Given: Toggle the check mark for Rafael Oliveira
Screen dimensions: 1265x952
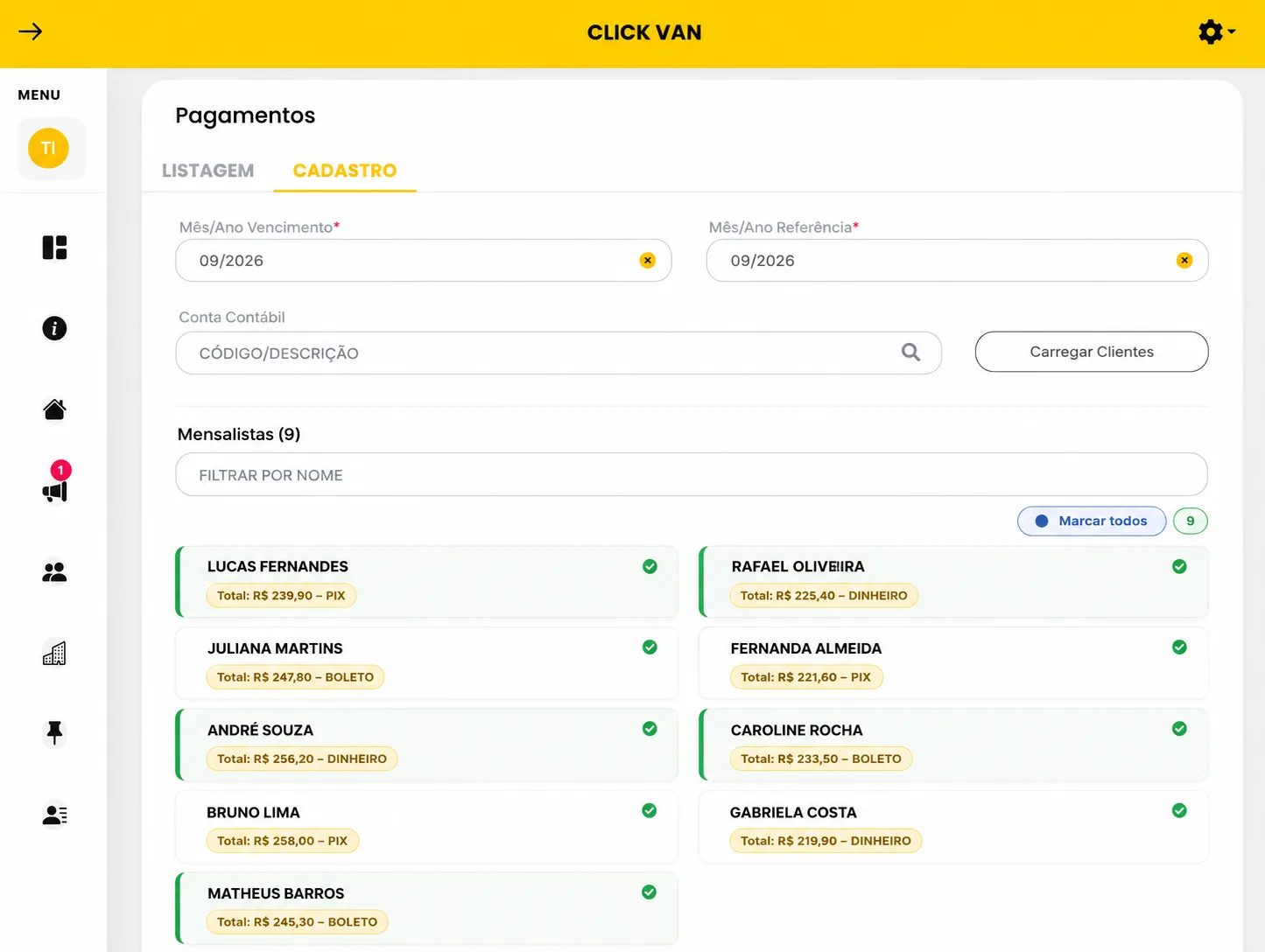Looking at the screenshot, I should pyautogui.click(x=1179, y=566).
